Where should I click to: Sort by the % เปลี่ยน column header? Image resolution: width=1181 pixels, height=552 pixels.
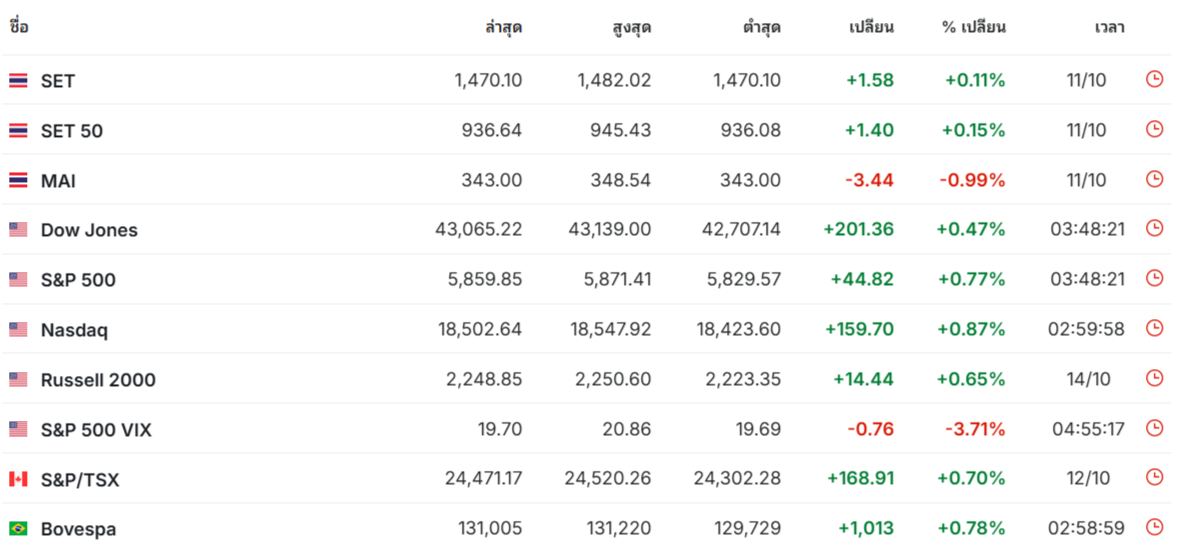973,28
